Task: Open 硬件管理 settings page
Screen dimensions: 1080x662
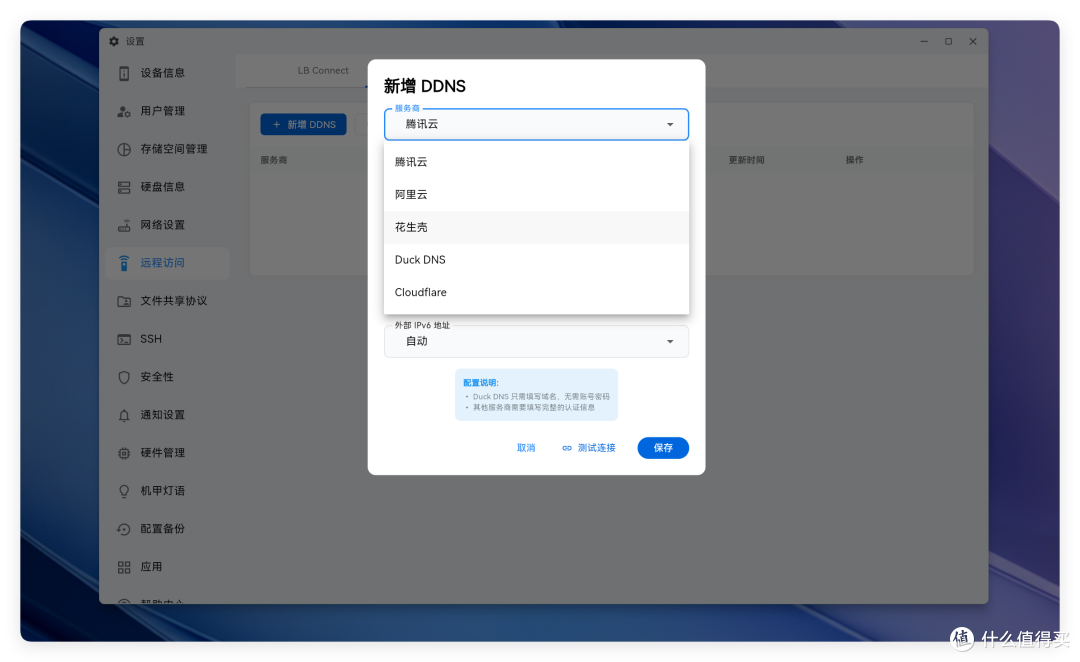Action: 167,453
